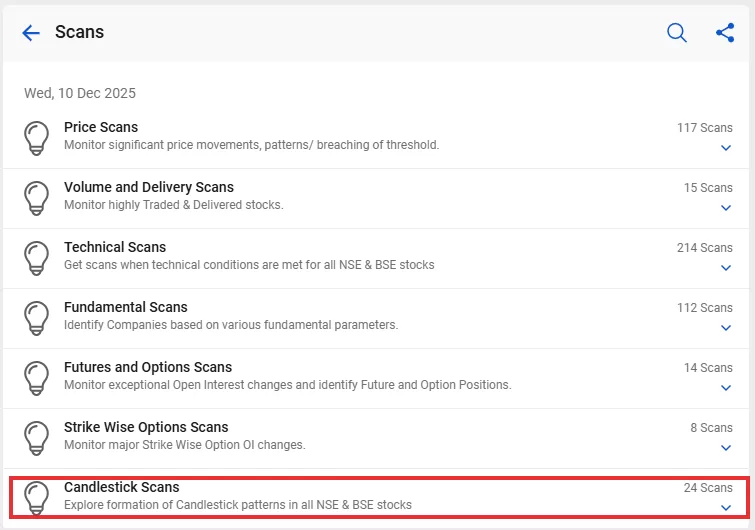Click the Candlestick Scans lightbulb icon

37,496
